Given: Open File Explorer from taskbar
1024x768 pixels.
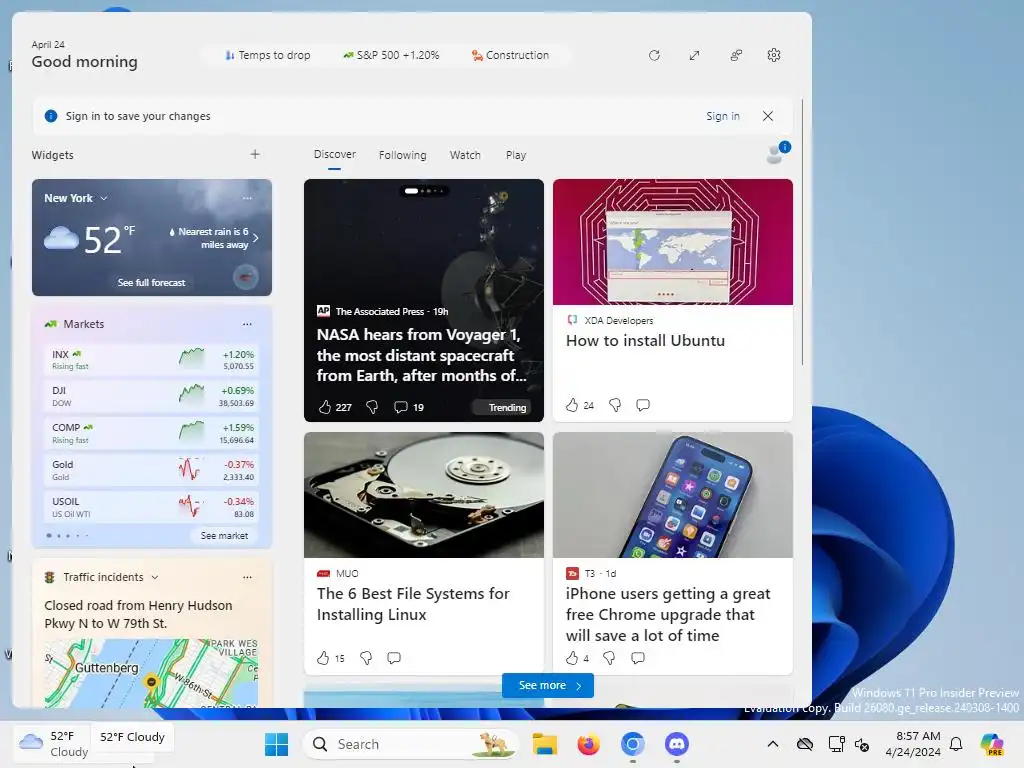Looking at the screenshot, I should click(x=544, y=744).
